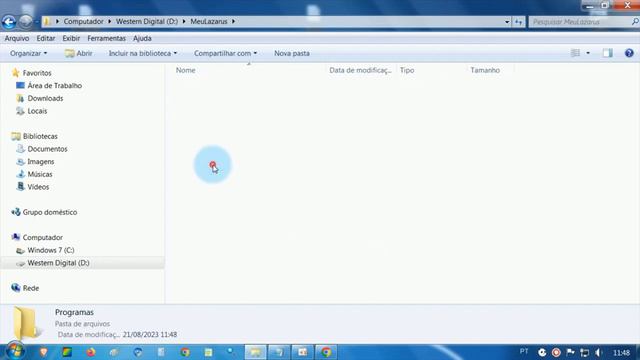Open the Chrome window at taskbar right
Viewport: 640px width, 360px height.
coord(326,352)
